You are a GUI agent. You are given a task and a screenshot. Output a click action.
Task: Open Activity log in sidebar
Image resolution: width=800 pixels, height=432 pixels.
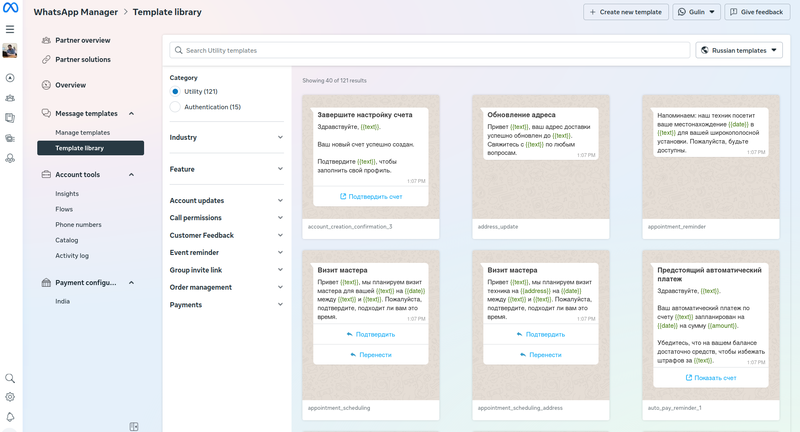click(72, 256)
